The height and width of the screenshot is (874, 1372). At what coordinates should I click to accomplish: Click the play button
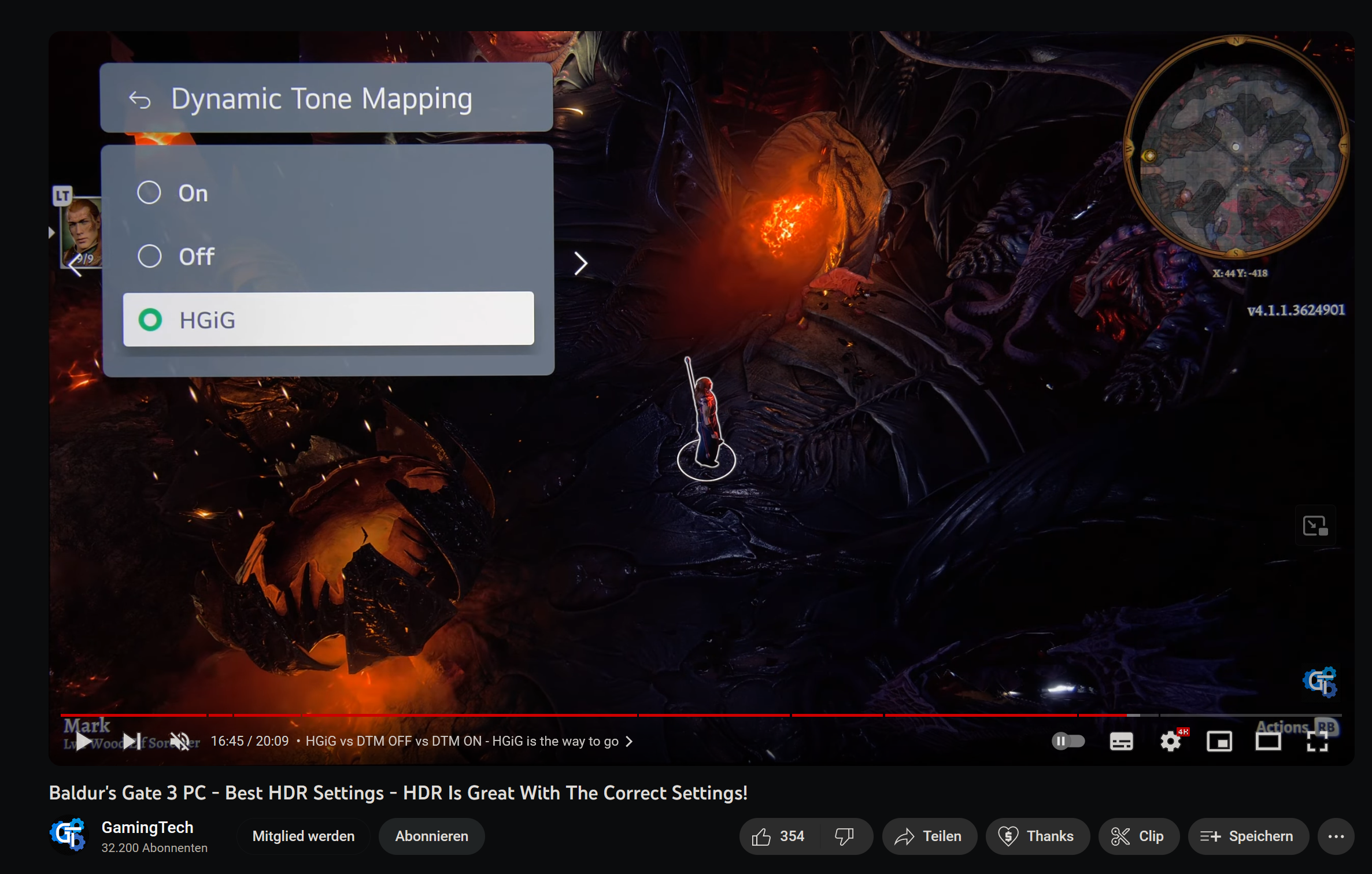point(83,741)
